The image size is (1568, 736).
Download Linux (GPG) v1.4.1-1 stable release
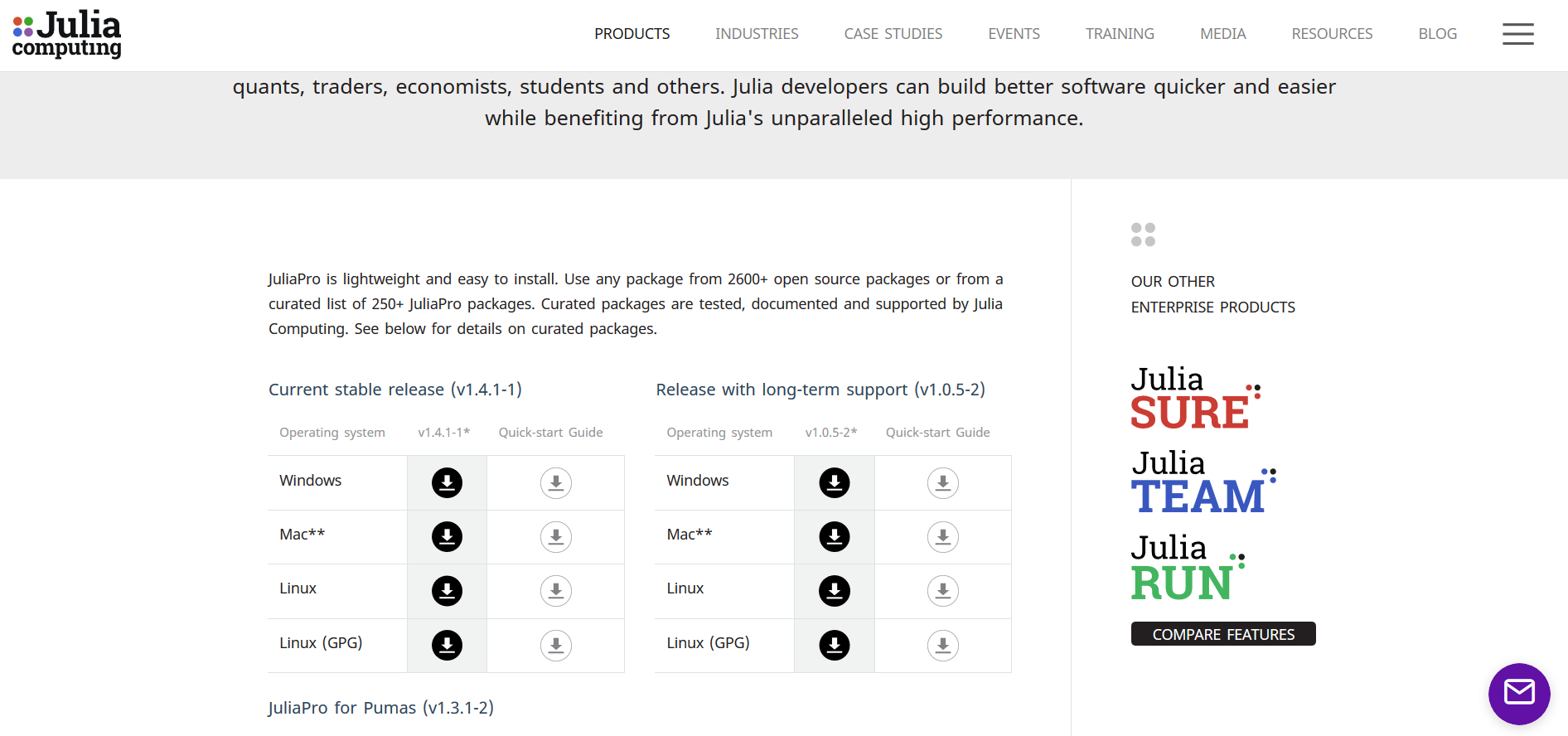tap(447, 645)
